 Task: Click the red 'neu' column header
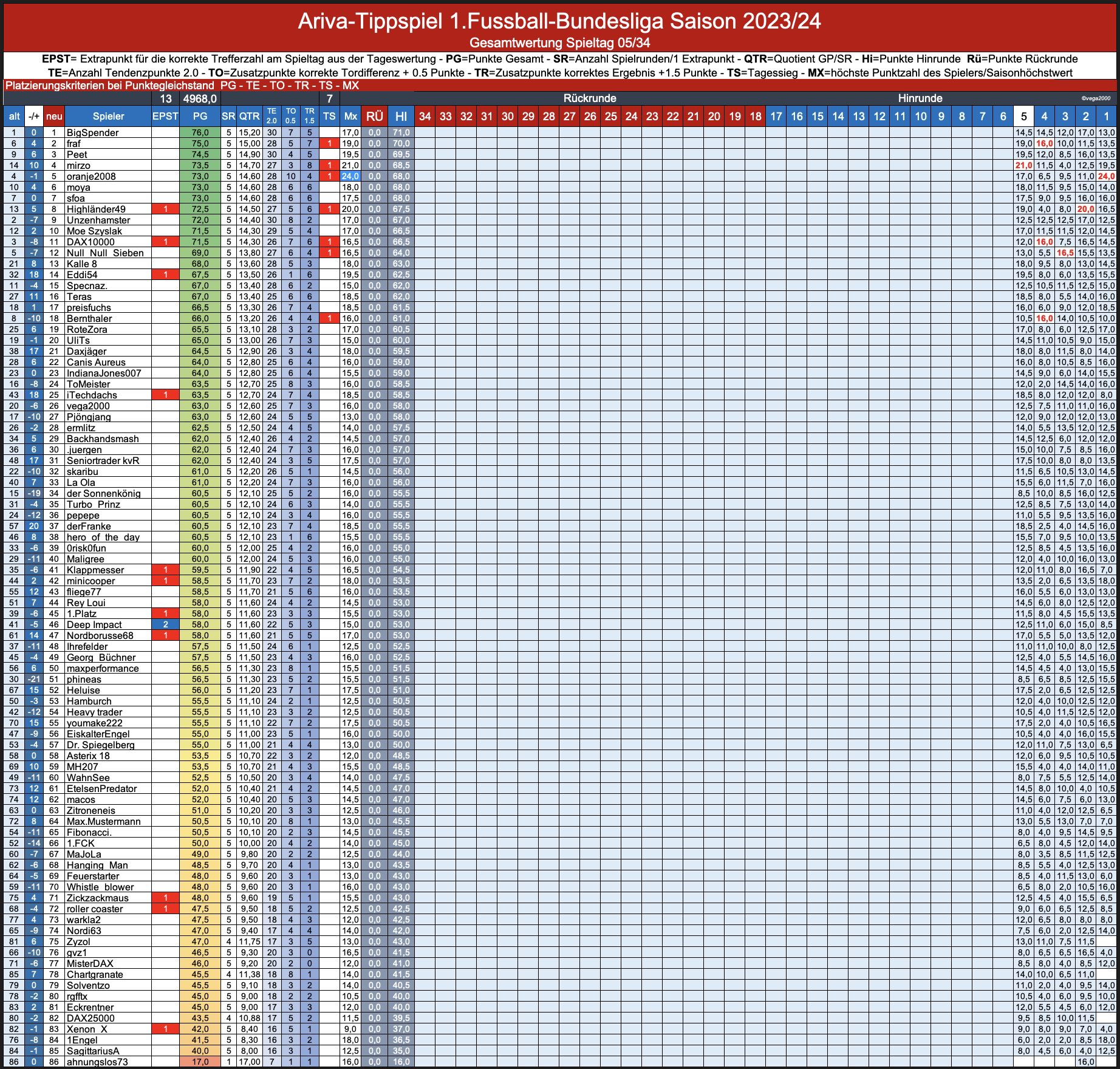pyautogui.click(x=54, y=116)
